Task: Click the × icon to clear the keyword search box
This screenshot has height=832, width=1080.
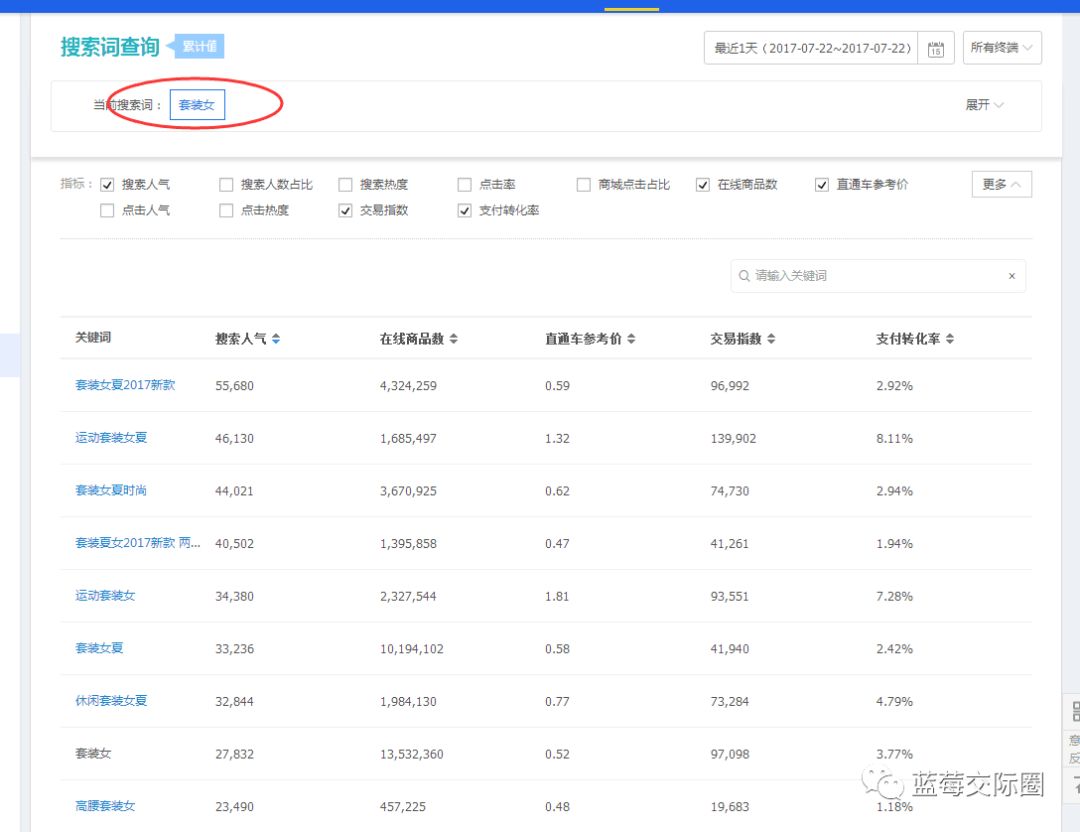Action: (1011, 276)
